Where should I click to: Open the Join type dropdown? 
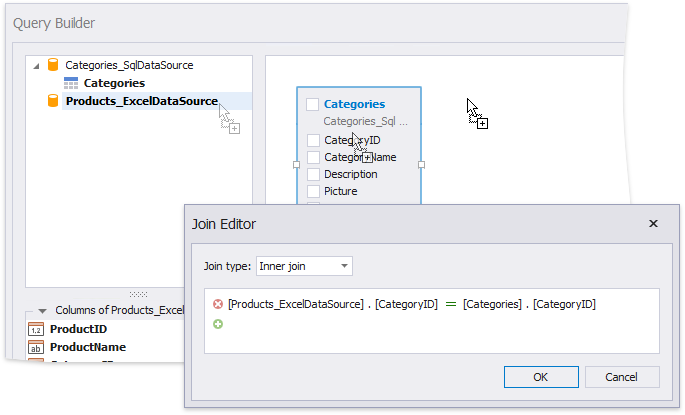[x=304, y=266]
